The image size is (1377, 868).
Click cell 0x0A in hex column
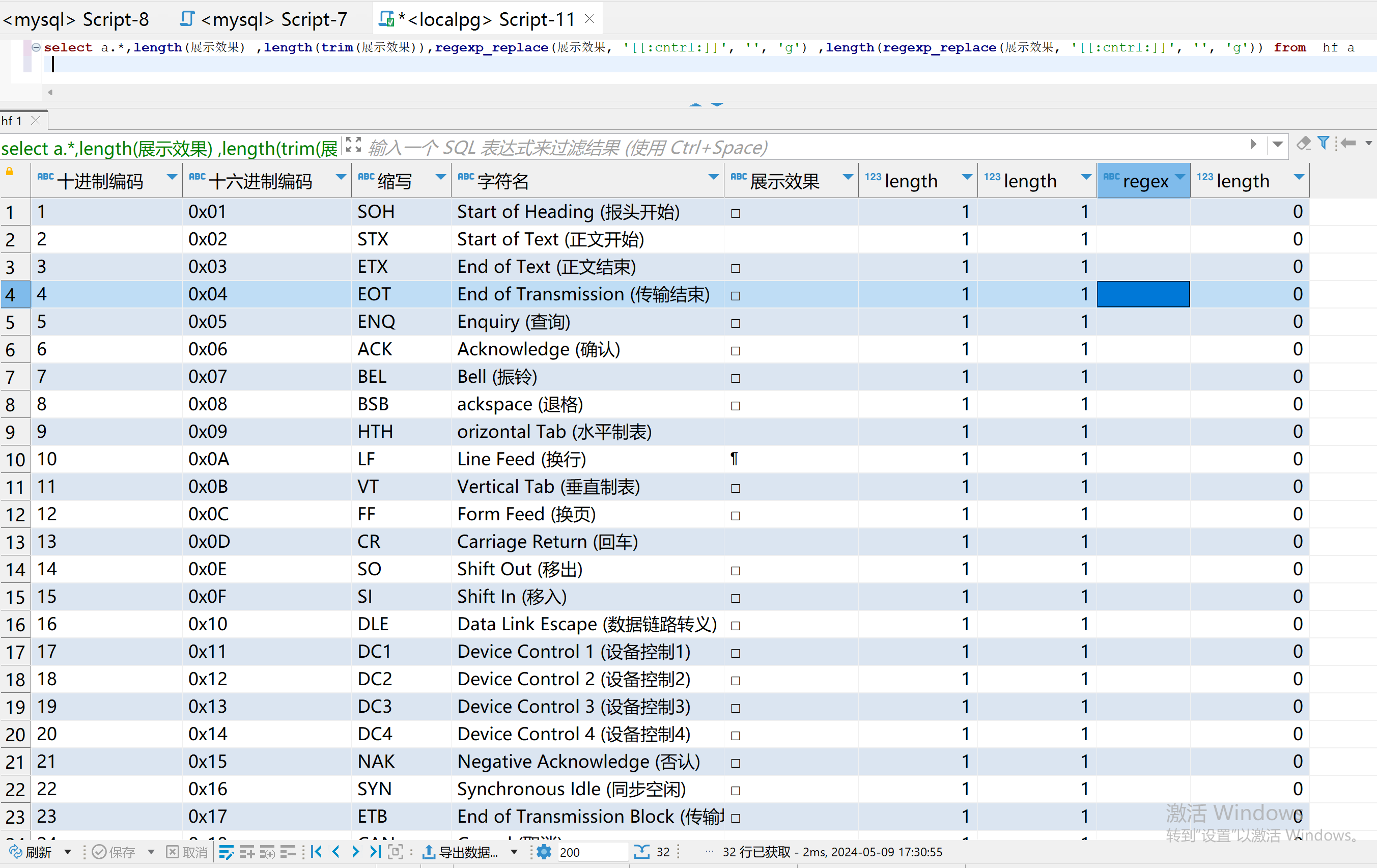tap(266, 459)
